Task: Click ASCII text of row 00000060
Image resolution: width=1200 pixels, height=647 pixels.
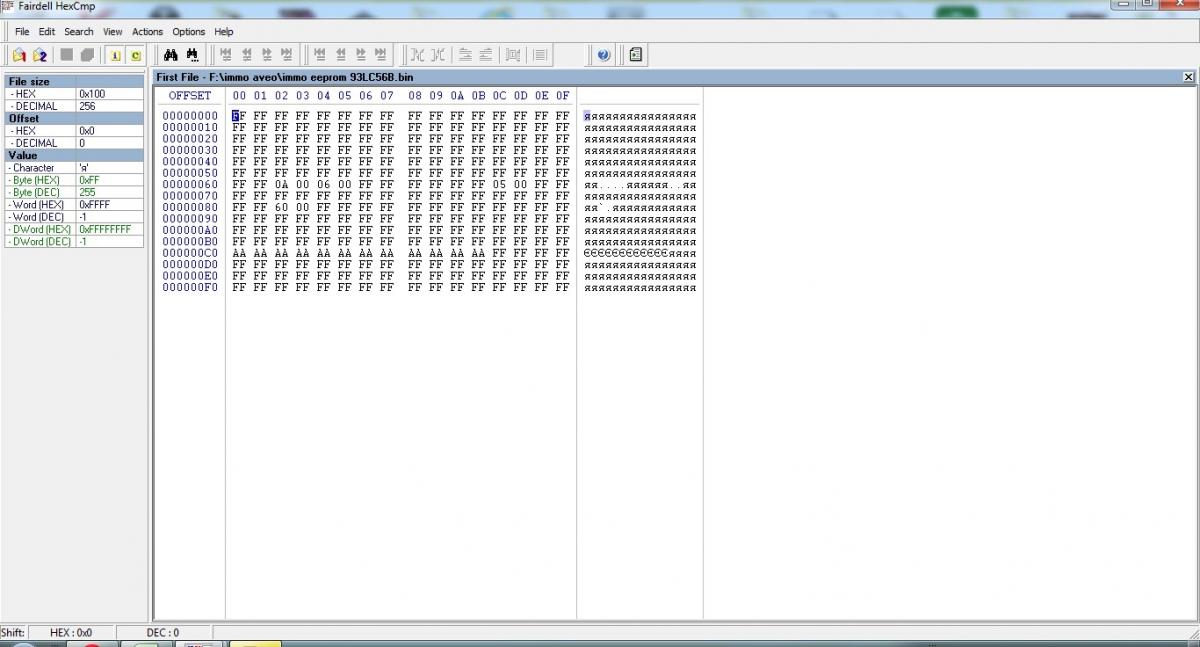Action: [x=640, y=185]
